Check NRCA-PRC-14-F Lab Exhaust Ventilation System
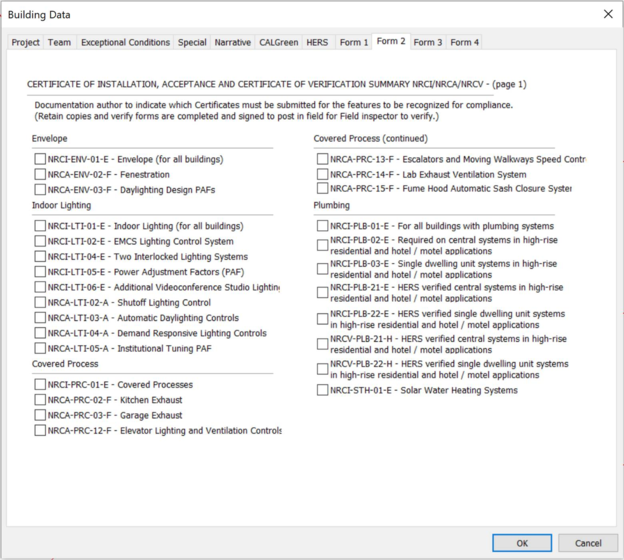This screenshot has height=560, width=624. coord(322,174)
